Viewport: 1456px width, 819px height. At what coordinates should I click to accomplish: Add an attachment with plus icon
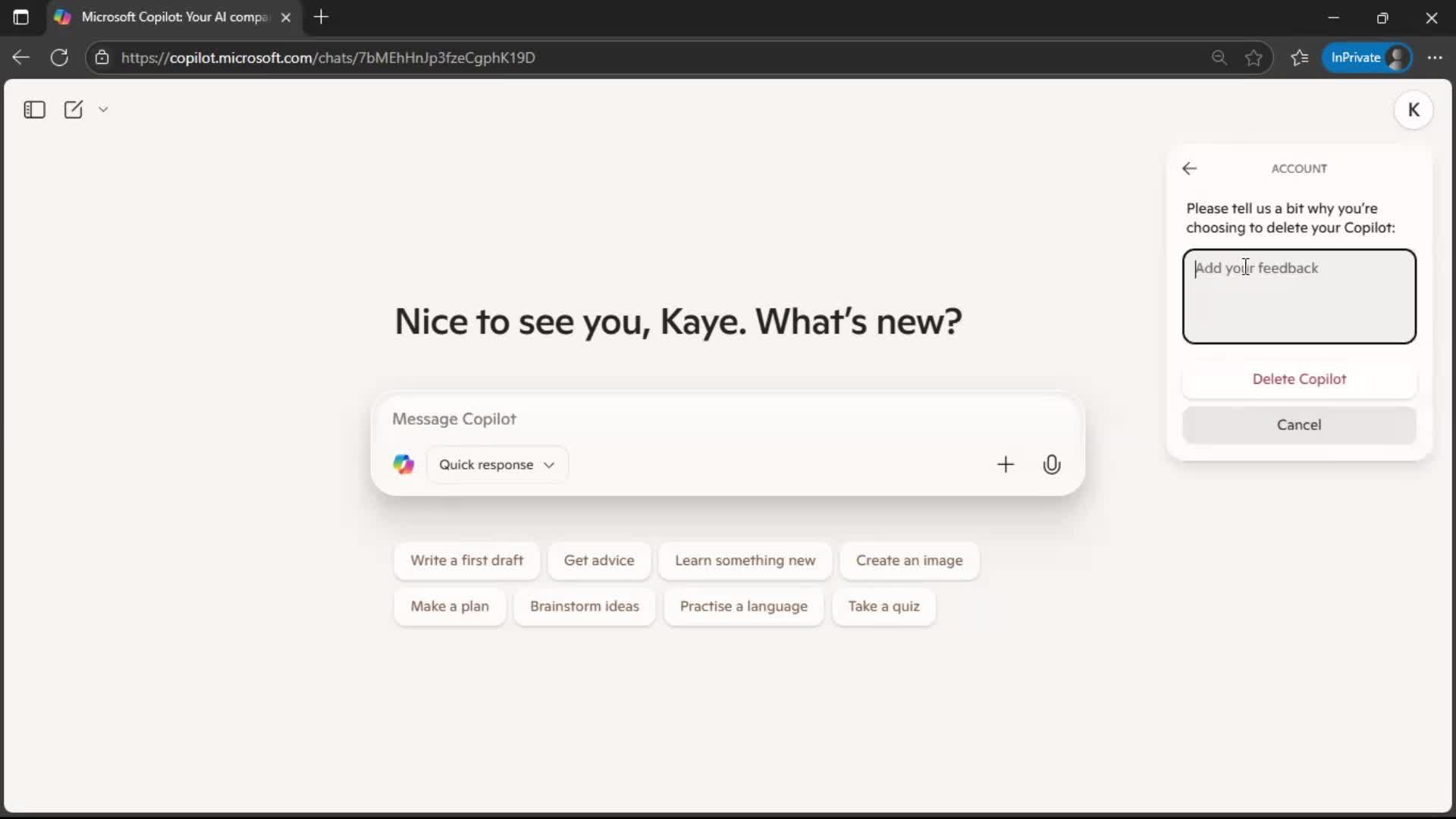click(x=1006, y=464)
